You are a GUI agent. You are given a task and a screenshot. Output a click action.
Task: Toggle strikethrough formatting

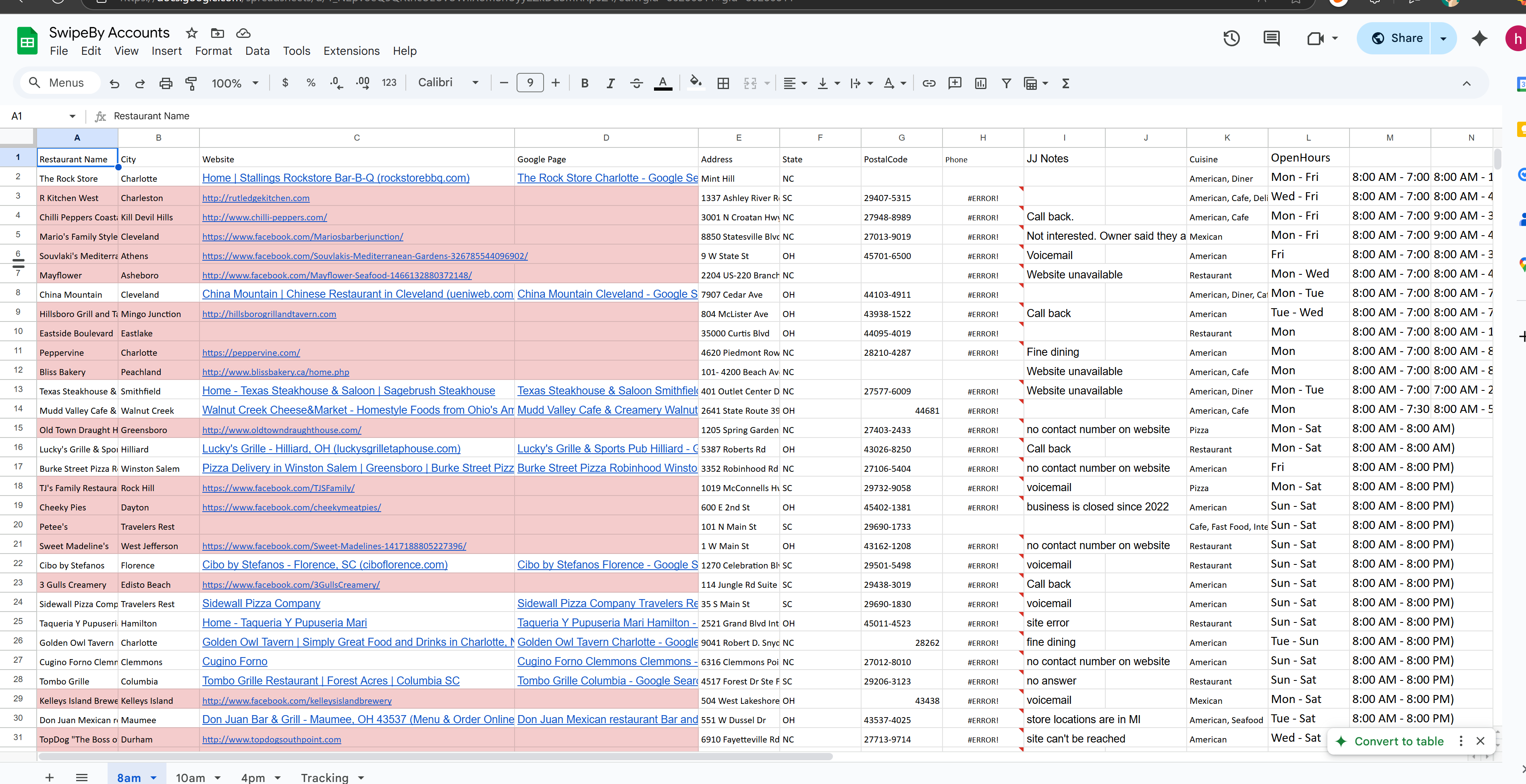click(x=636, y=83)
